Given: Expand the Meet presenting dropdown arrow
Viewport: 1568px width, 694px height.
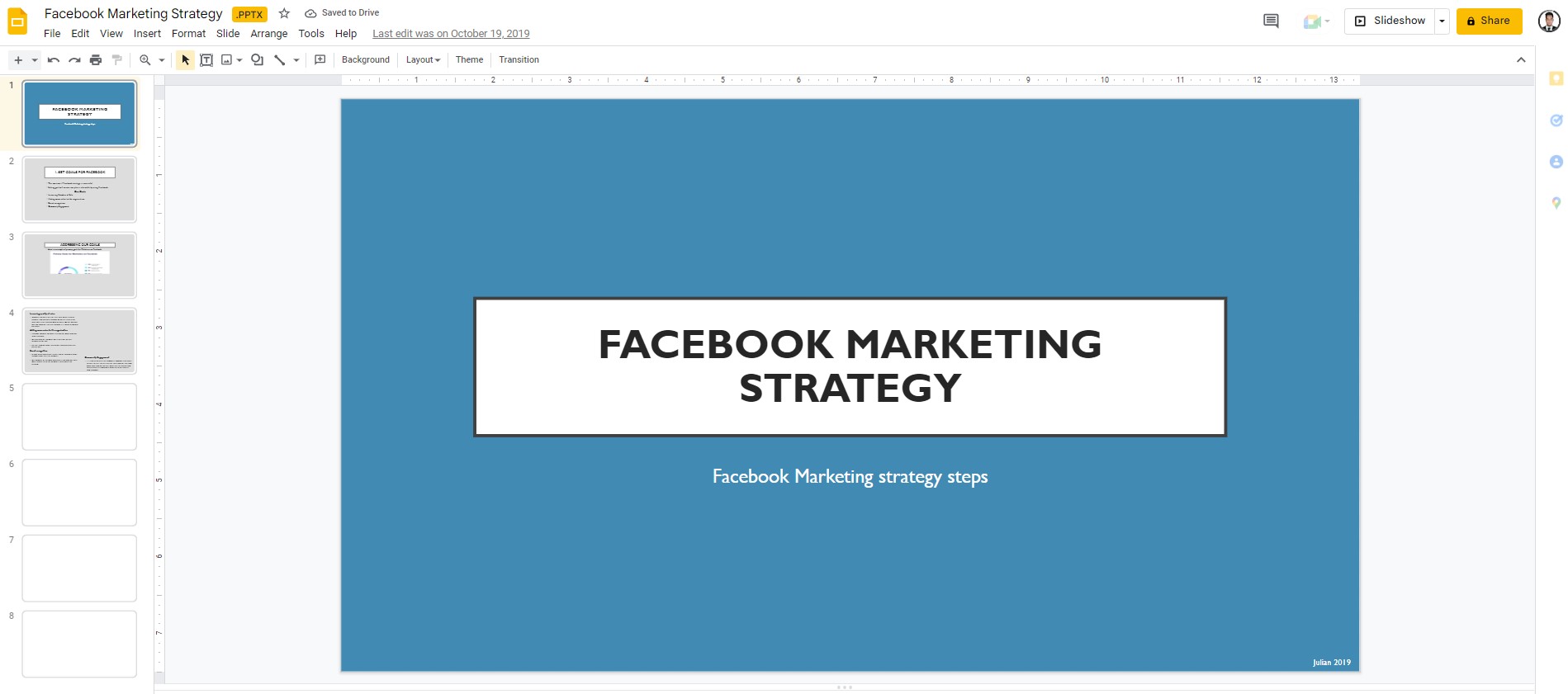Looking at the screenshot, I should coord(1327,21).
